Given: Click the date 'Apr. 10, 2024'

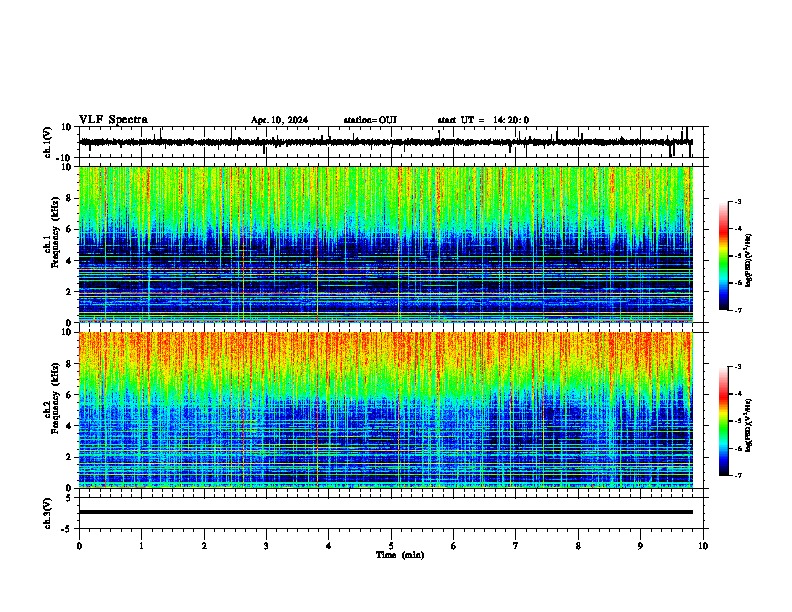Looking at the screenshot, I should pyautogui.click(x=279, y=120).
